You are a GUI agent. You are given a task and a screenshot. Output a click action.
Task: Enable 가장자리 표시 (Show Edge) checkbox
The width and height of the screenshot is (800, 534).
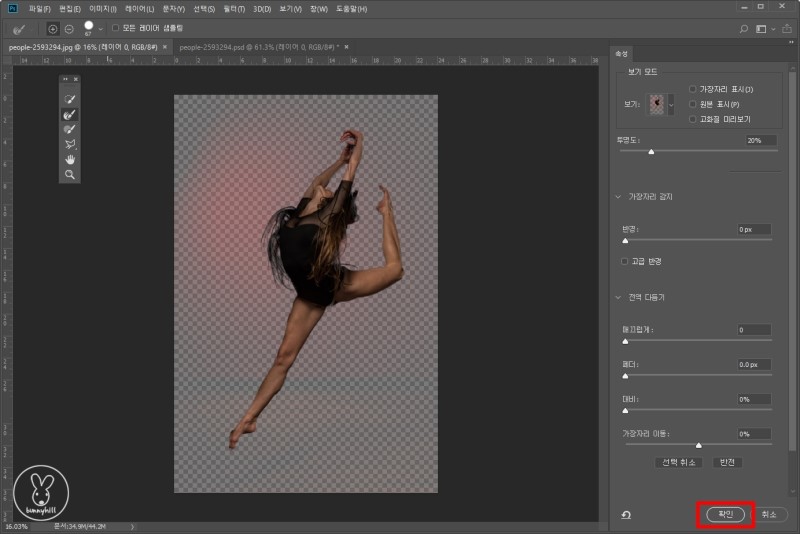(x=693, y=90)
